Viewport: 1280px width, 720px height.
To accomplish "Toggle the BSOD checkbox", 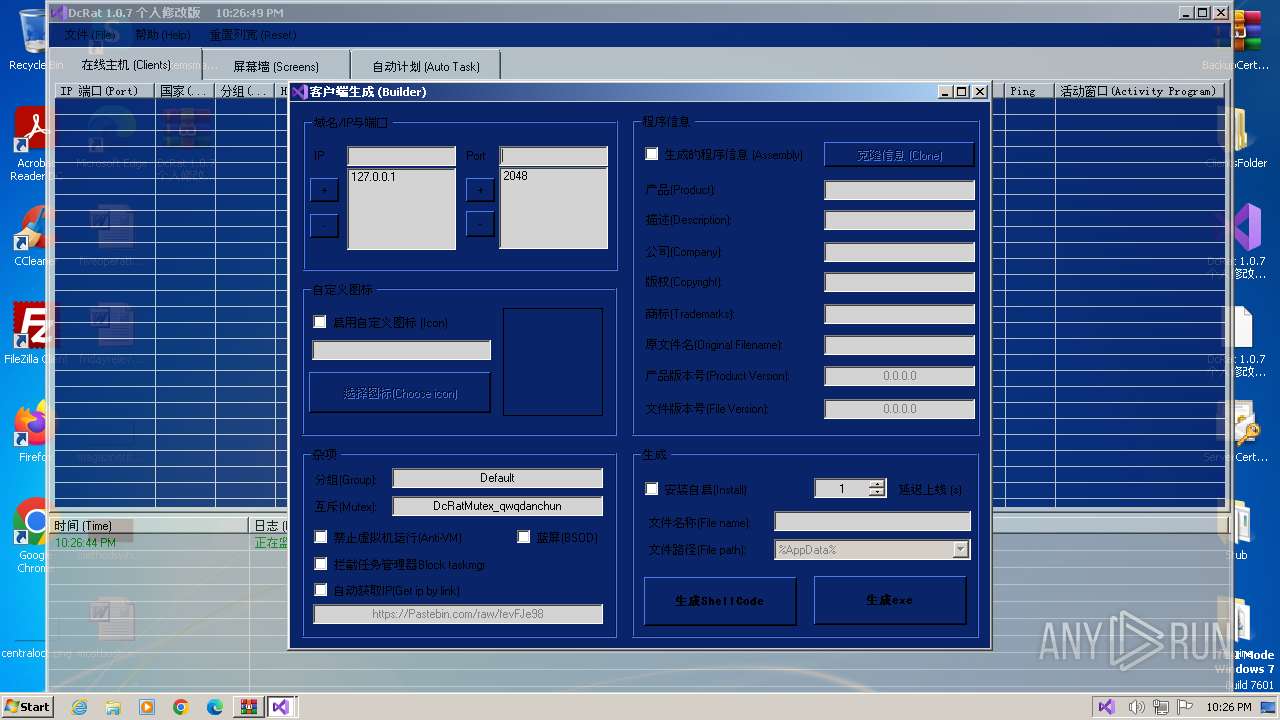I will coord(524,537).
